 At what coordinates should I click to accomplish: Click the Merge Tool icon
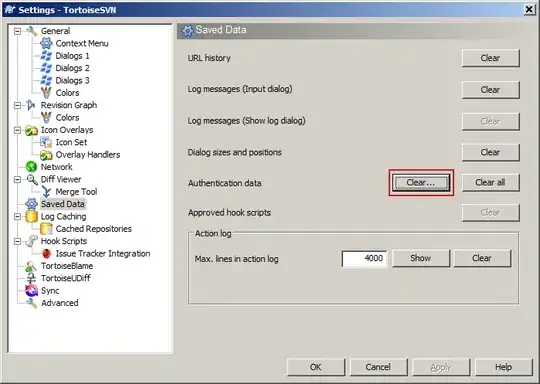(x=46, y=192)
